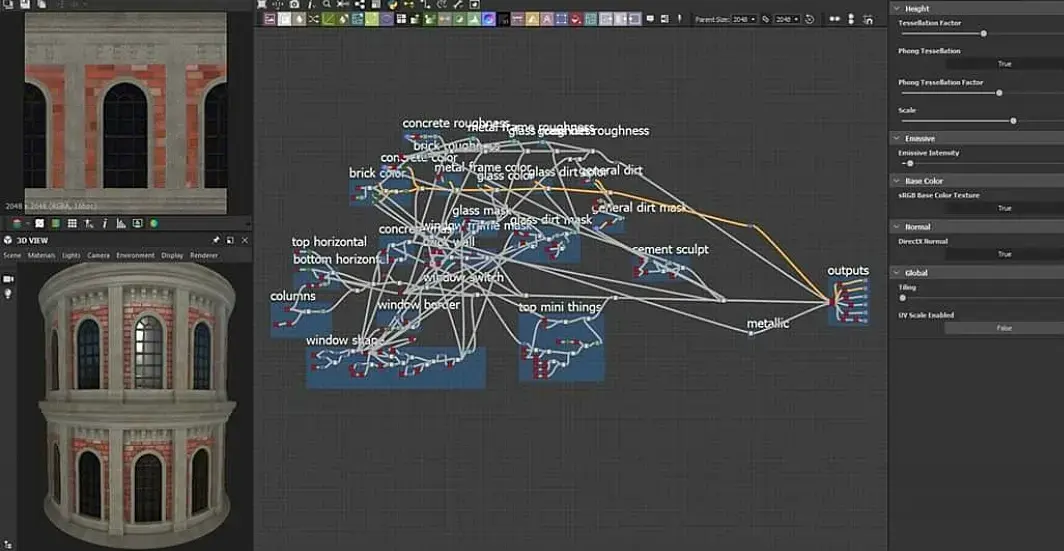
Task: Add the Levels green node from toolbar
Action: pyautogui.click(x=474, y=19)
